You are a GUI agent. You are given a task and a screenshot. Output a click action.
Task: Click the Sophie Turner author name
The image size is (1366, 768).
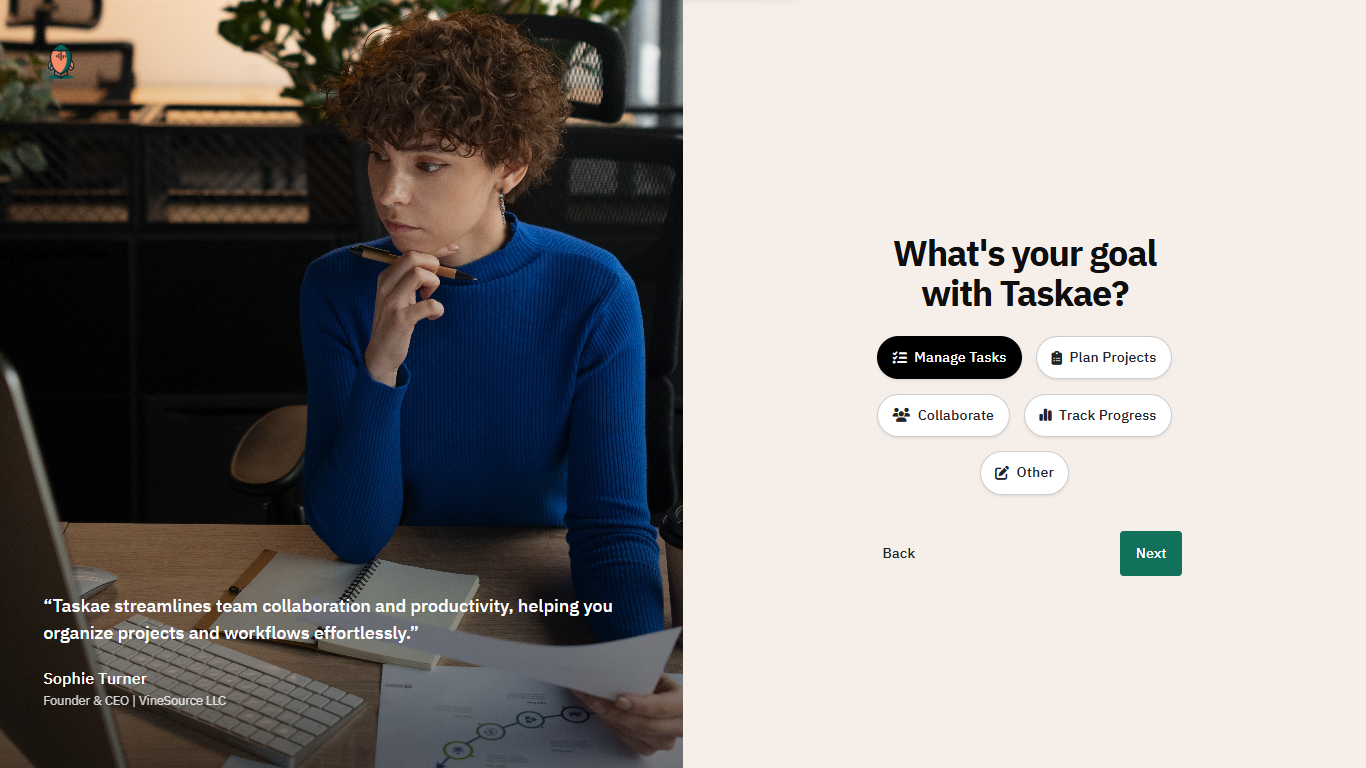(x=95, y=679)
